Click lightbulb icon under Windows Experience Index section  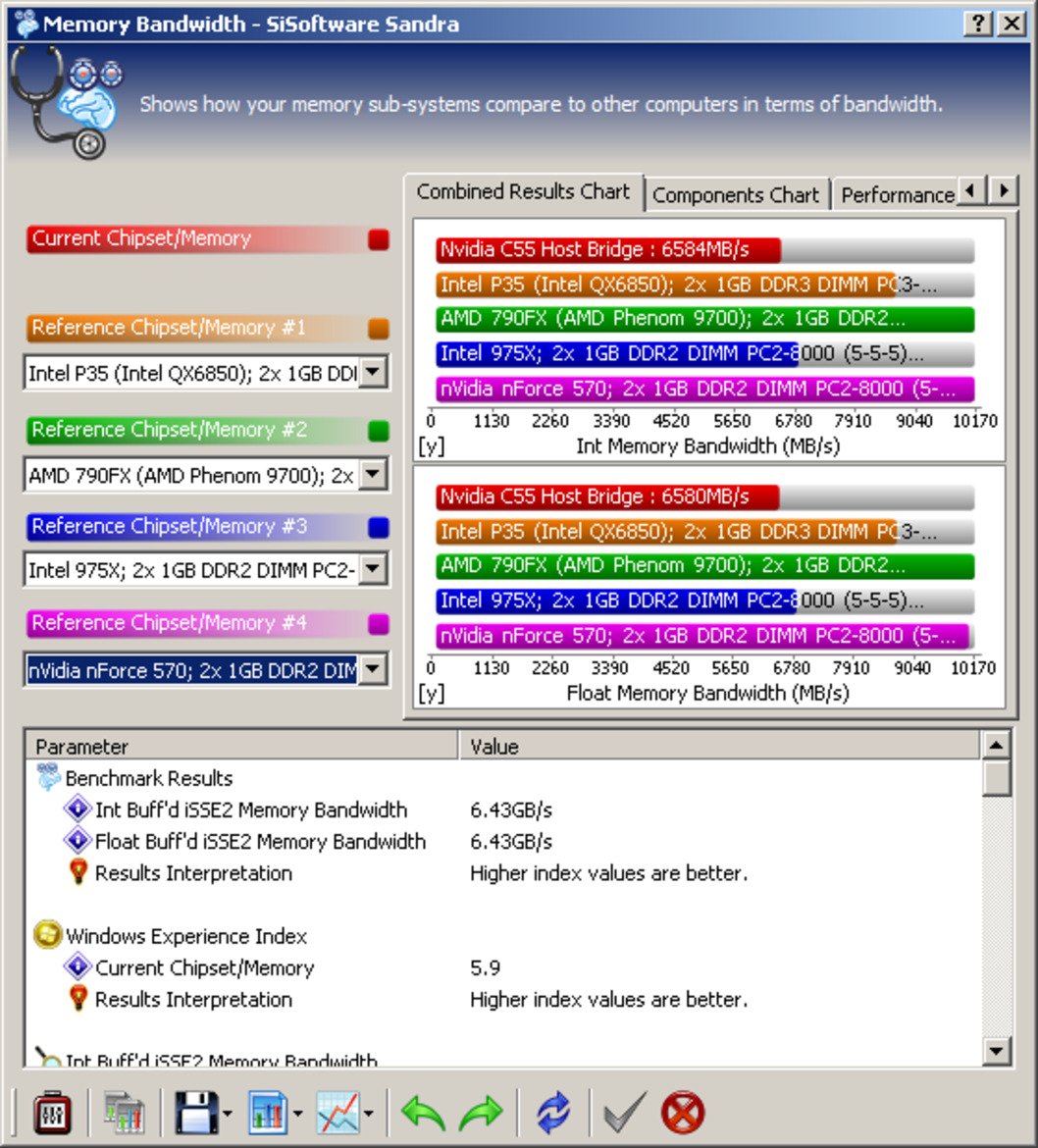coord(78,999)
